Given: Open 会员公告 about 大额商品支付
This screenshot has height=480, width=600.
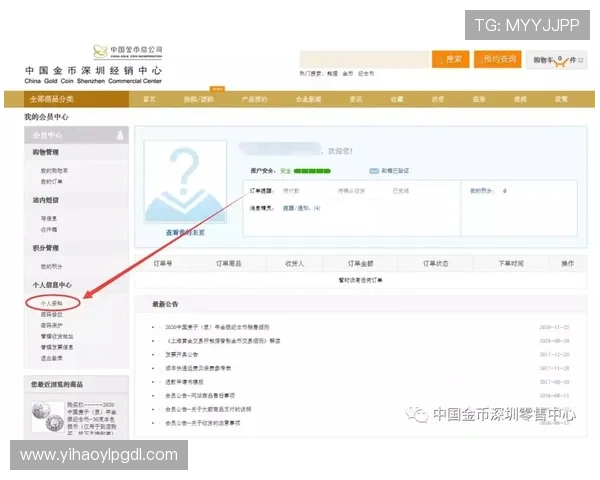Looking at the screenshot, I should (208, 409).
